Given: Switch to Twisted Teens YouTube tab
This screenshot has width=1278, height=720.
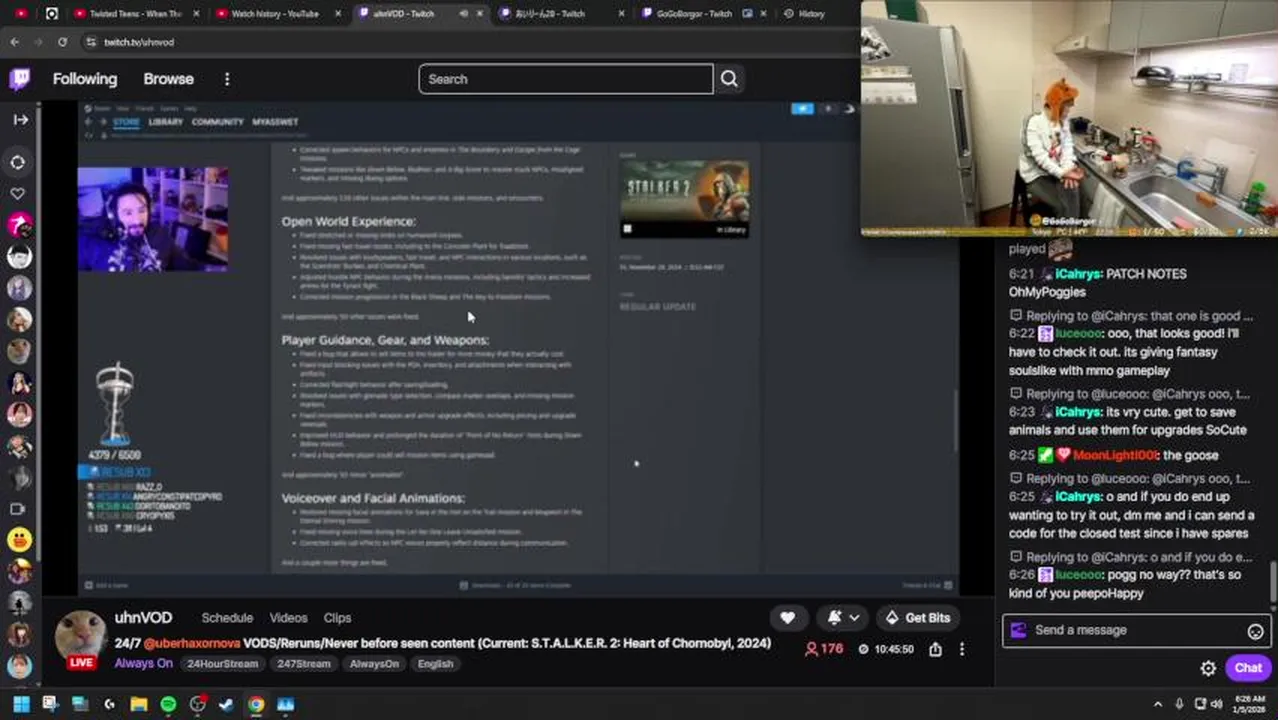Looking at the screenshot, I should click(x=136, y=14).
